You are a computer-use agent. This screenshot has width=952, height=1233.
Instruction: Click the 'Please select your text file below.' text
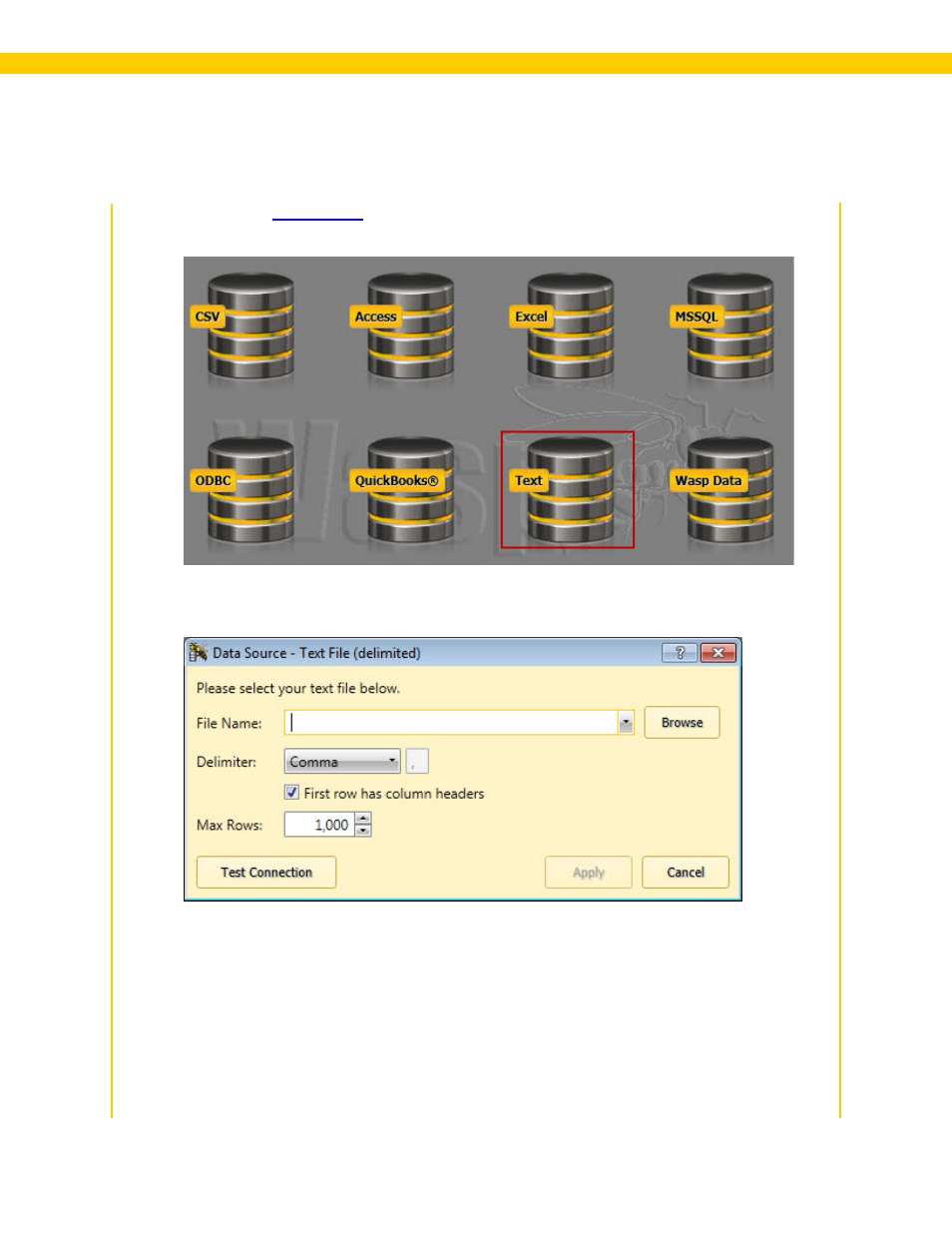click(298, 689)
